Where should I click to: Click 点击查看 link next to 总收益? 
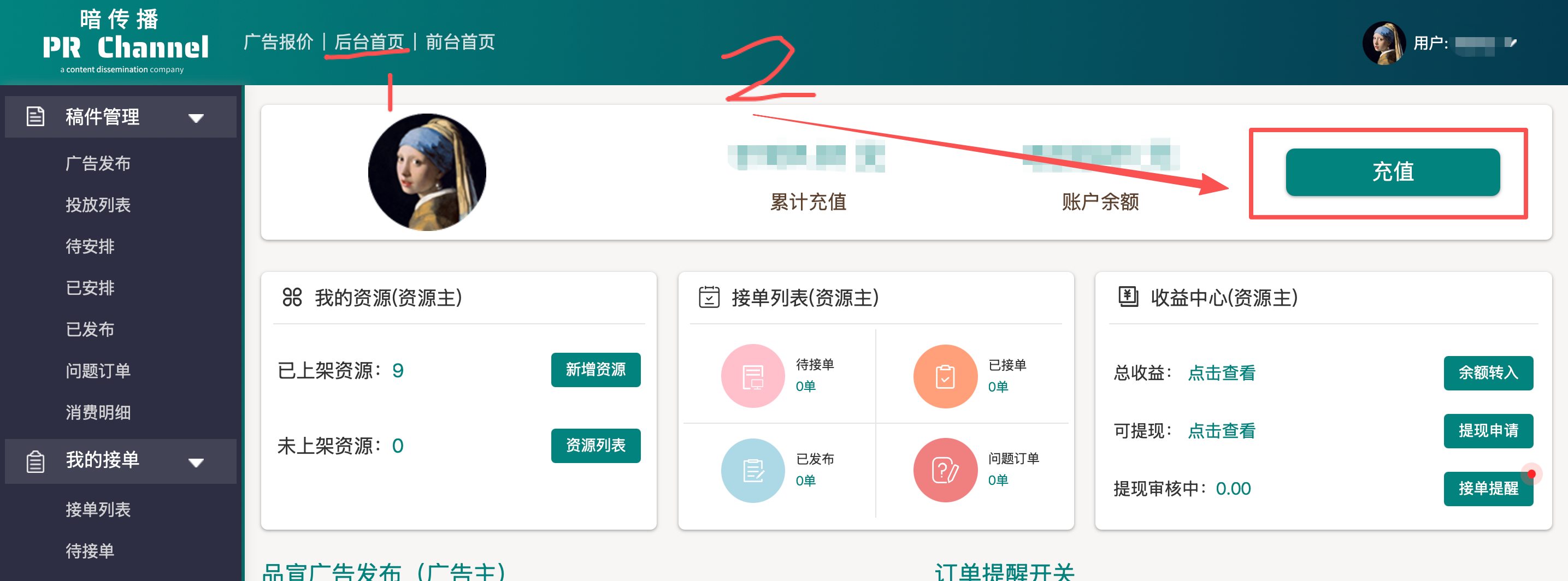click(1221, 372)
